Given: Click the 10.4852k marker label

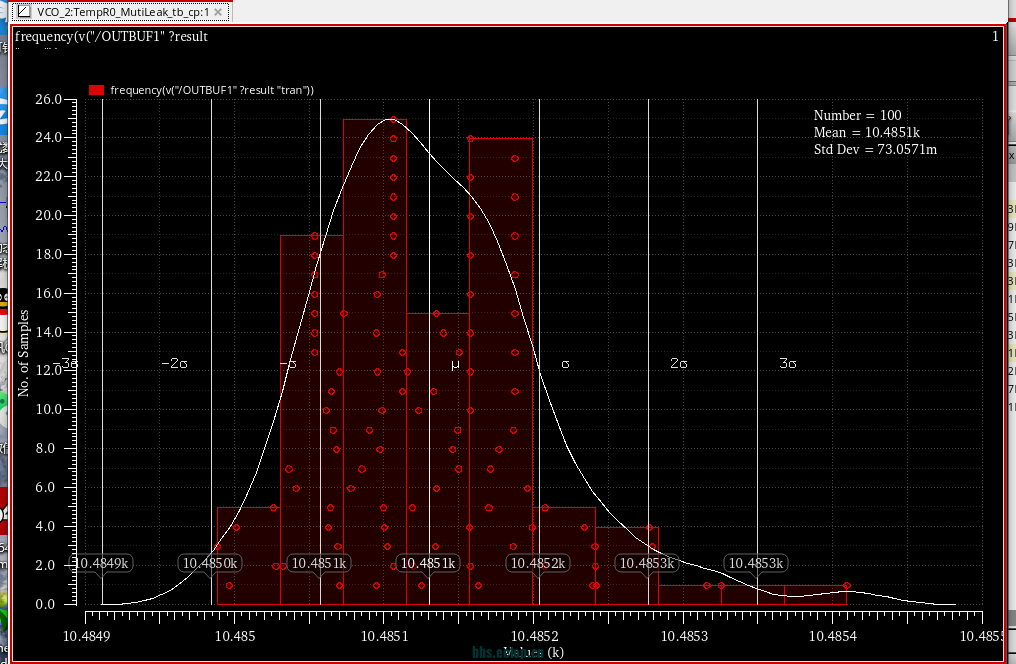Looking at the screenshot, I should click(538, 564).
